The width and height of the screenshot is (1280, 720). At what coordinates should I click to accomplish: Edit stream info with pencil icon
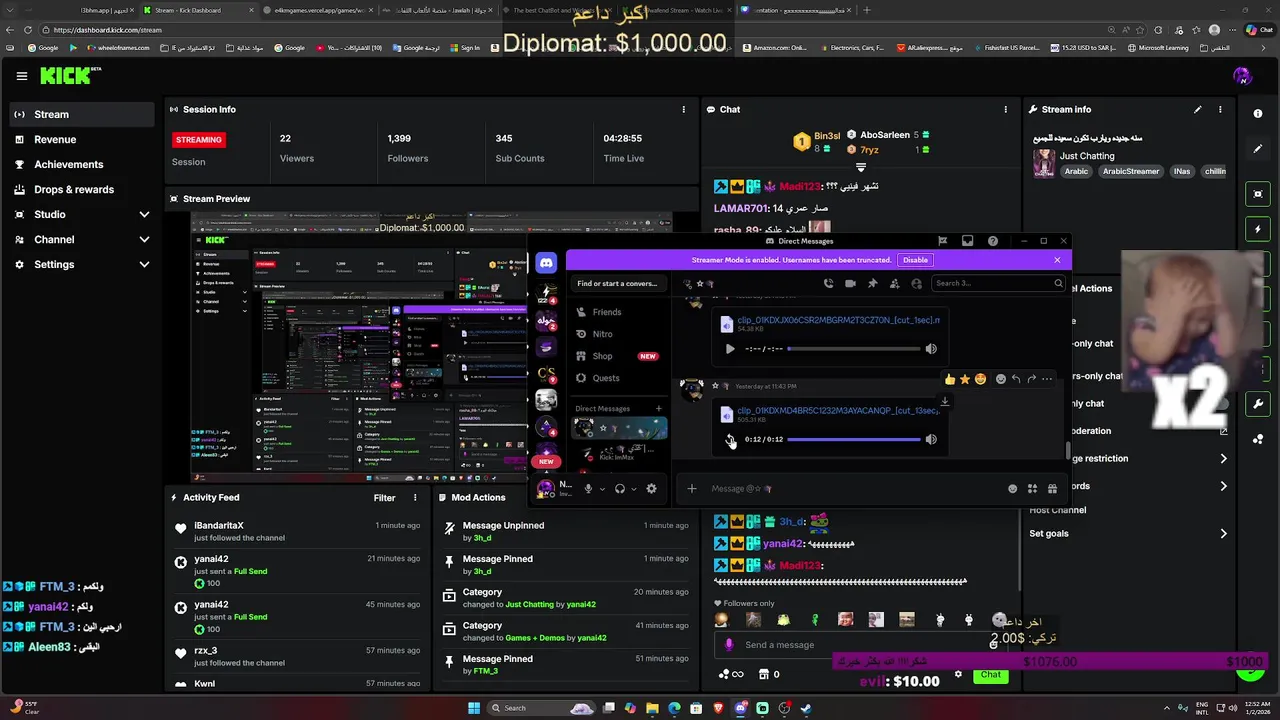click(1198, 109)
